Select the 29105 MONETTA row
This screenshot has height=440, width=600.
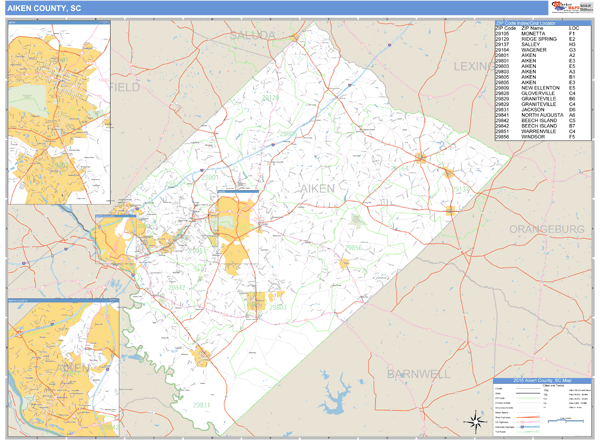tap(541, 33)
